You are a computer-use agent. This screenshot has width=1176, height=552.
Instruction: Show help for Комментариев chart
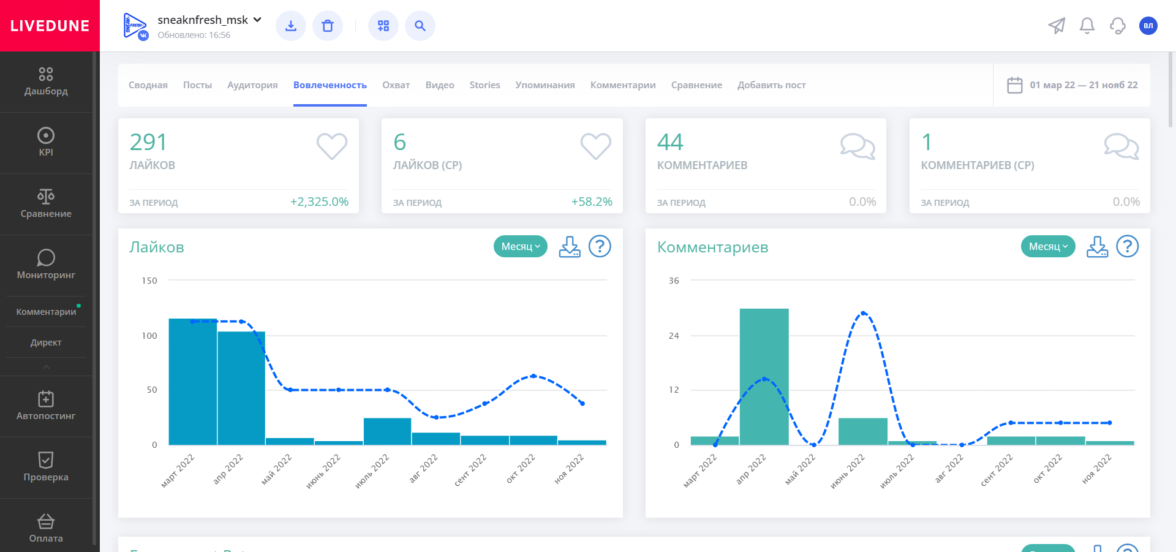(x=1127, y=246)
